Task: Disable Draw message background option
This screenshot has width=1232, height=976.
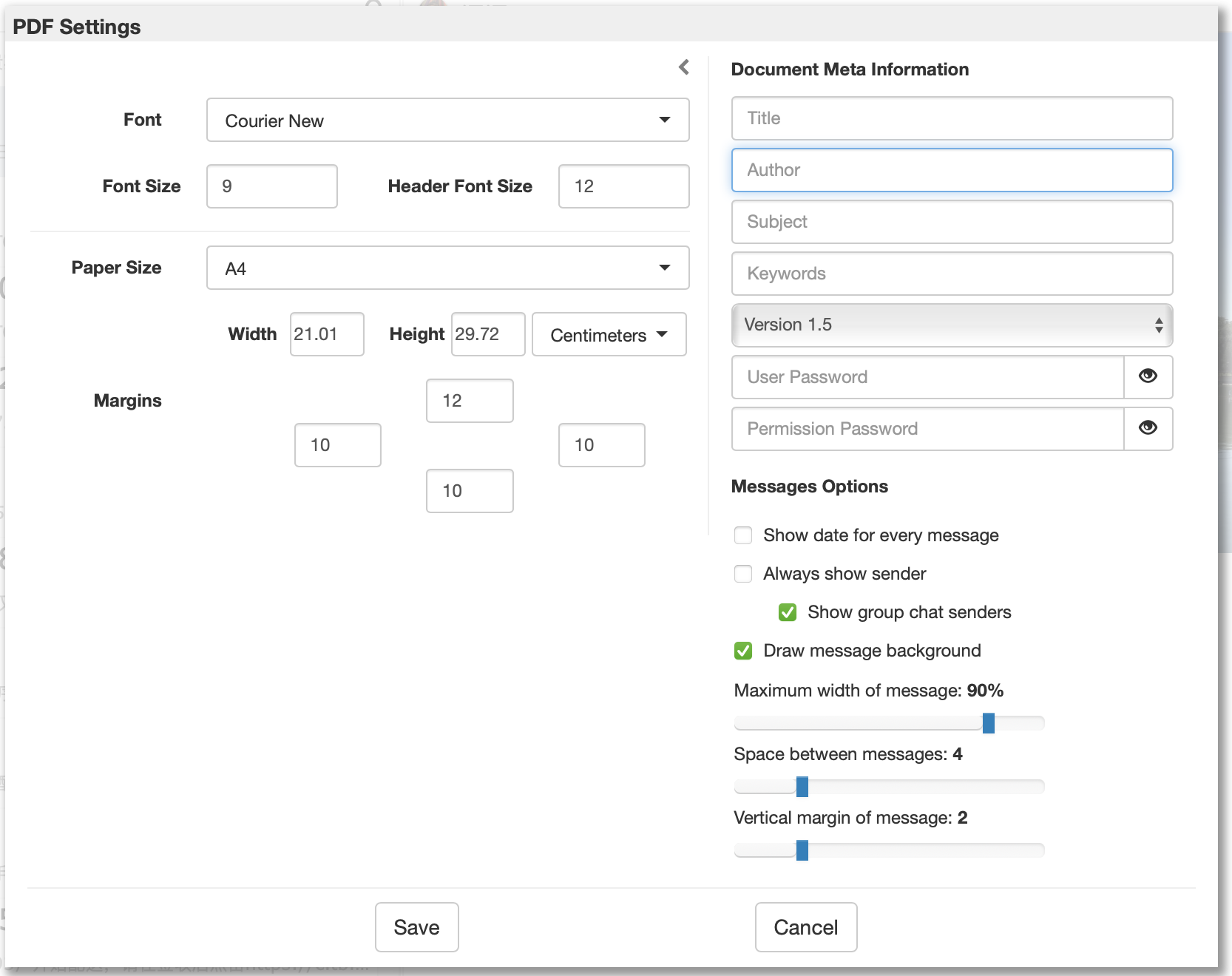Action: pyautogui.click(x=743, y=651)
